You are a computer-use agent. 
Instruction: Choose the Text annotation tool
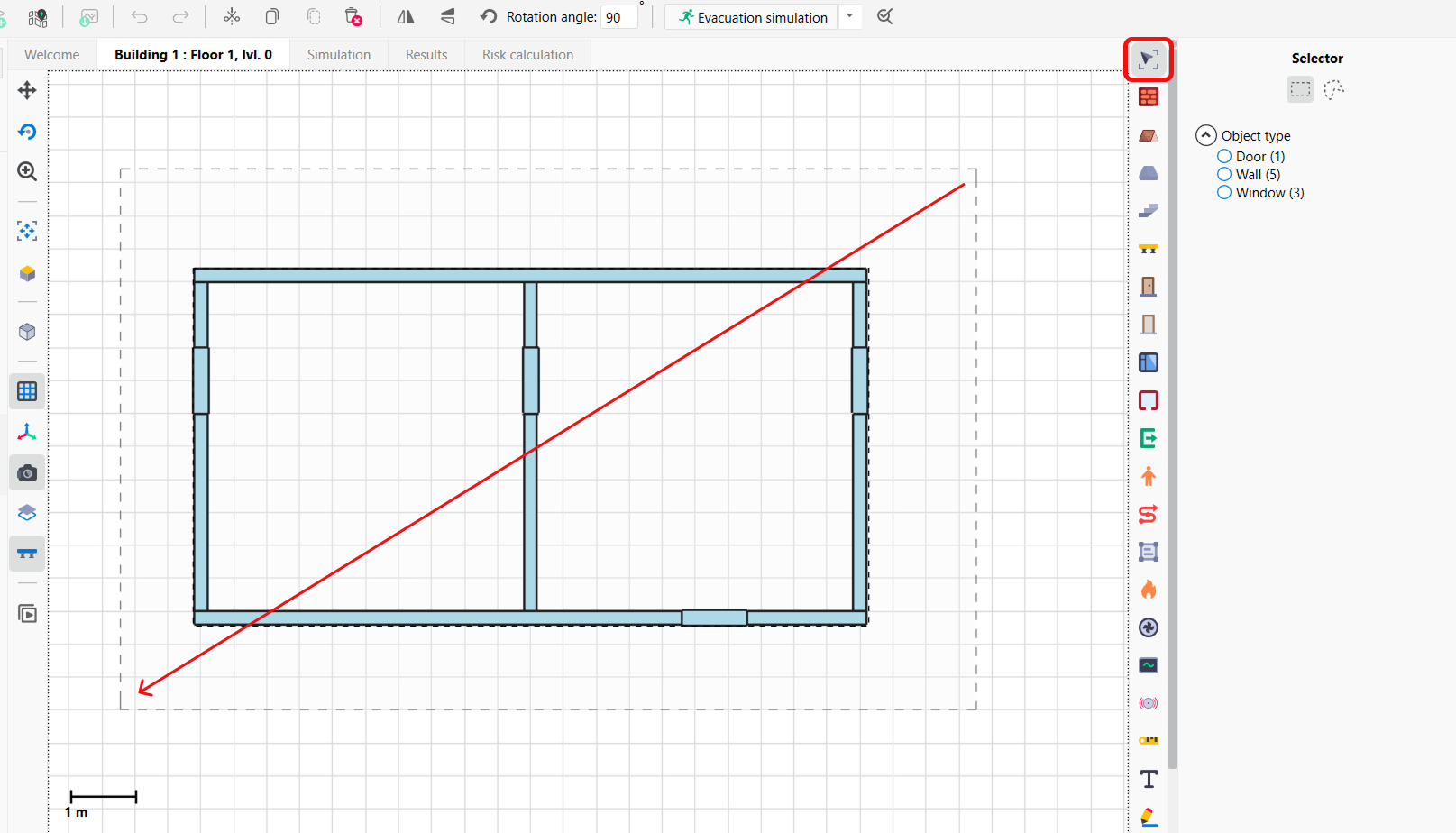[x=1148, y=779]
